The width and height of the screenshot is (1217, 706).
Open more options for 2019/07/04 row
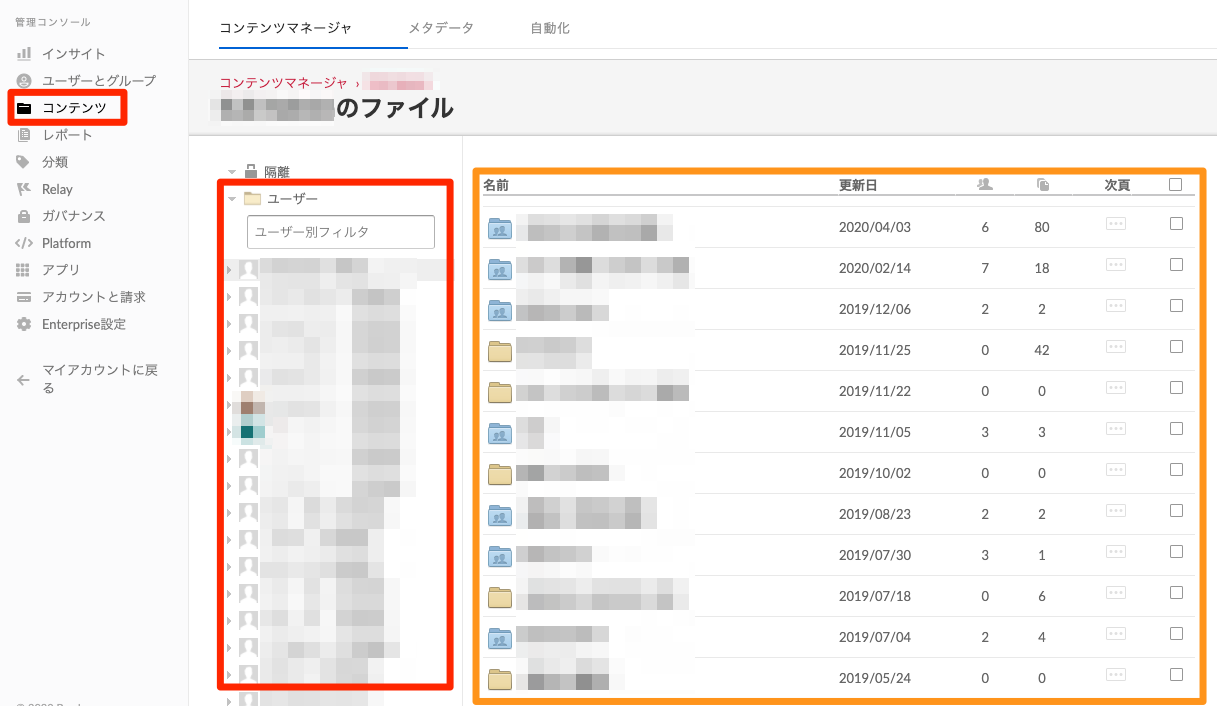click(1116, 634)
